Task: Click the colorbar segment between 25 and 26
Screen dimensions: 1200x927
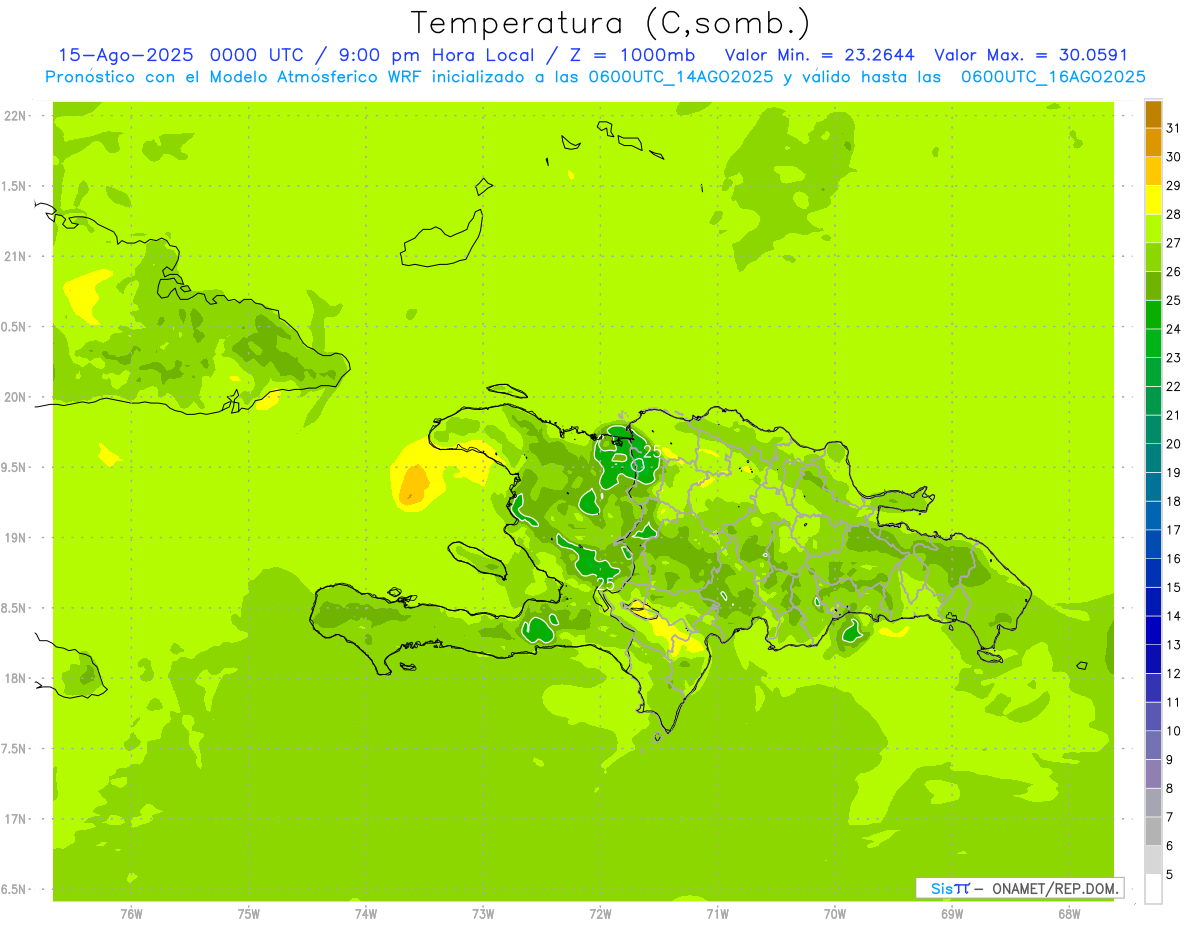Action: (1153, 286)
